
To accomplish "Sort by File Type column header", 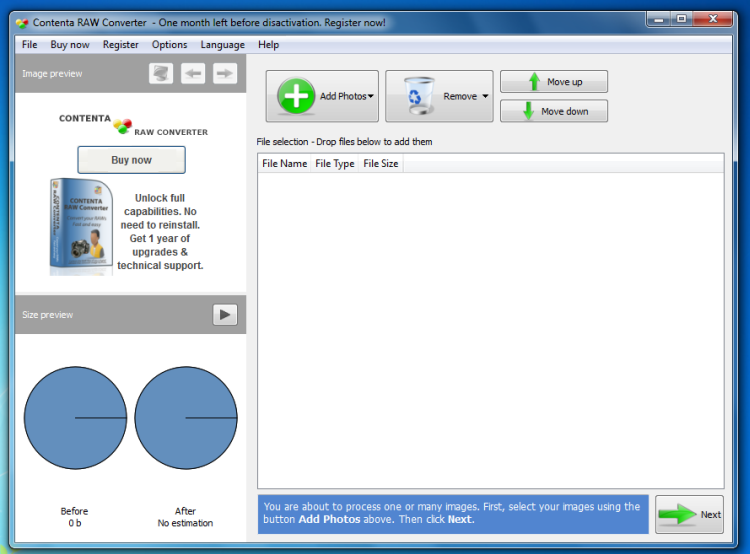I will tap(335, 164).
